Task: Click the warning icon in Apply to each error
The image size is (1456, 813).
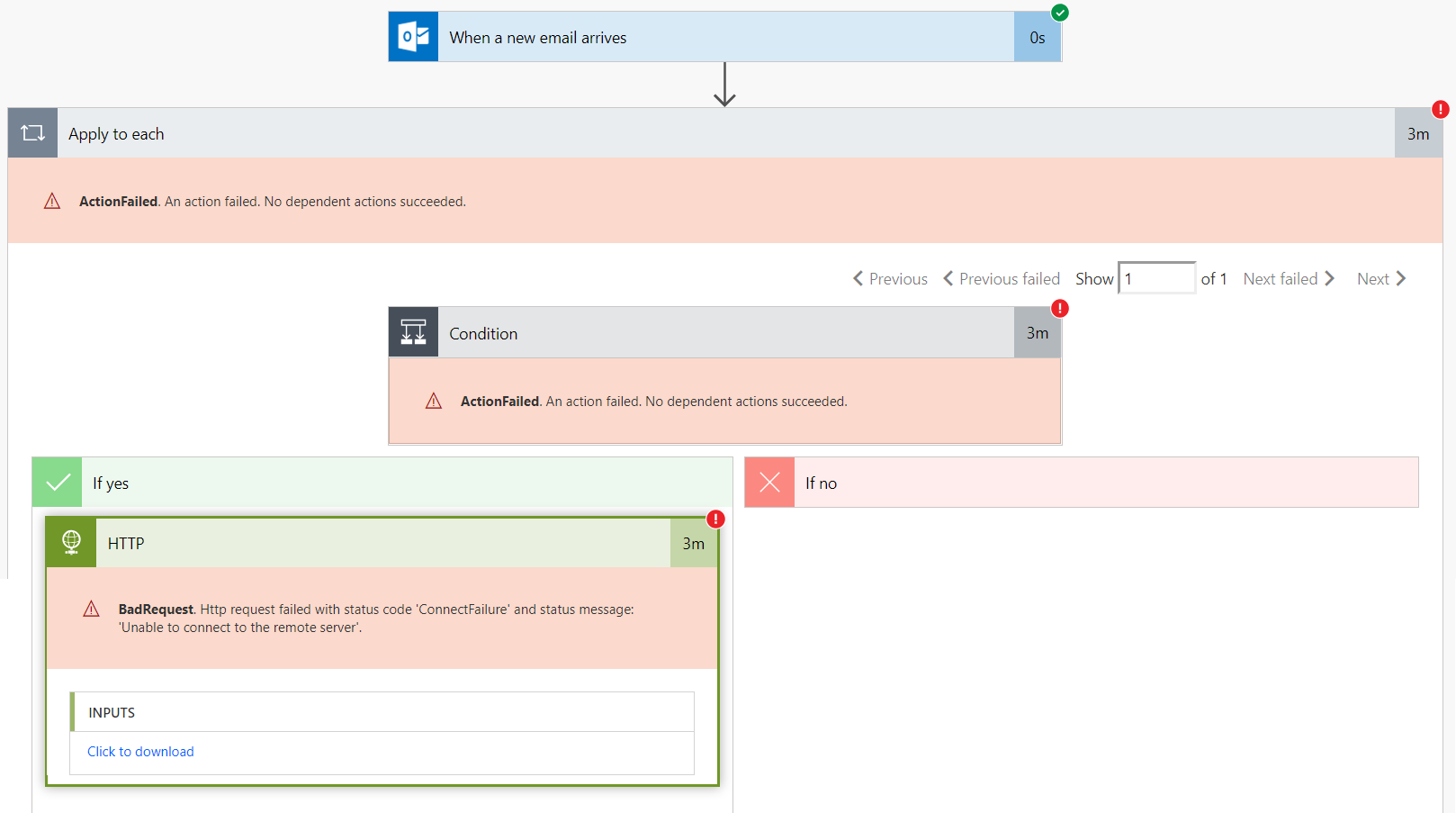Action: point(52,202)
